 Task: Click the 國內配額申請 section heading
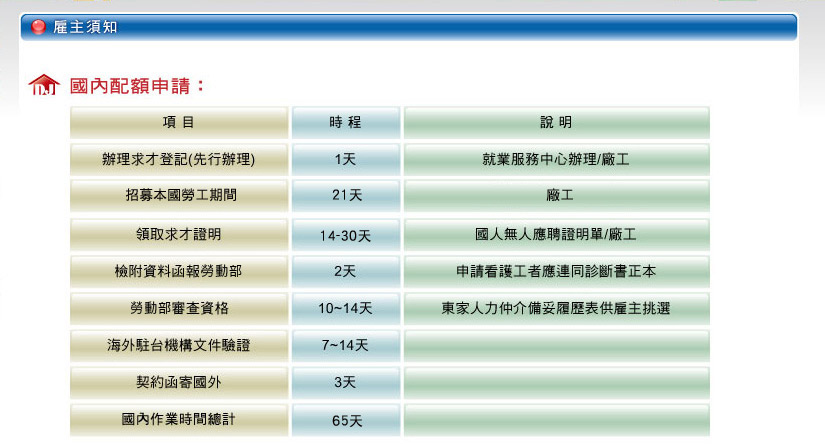coord(137,86)
